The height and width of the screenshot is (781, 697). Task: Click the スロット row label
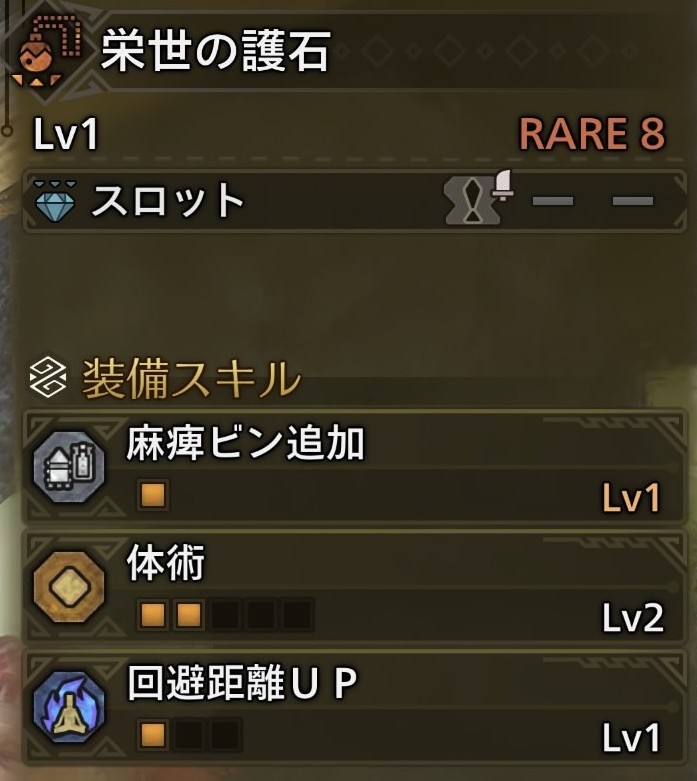tap(168, 200)
